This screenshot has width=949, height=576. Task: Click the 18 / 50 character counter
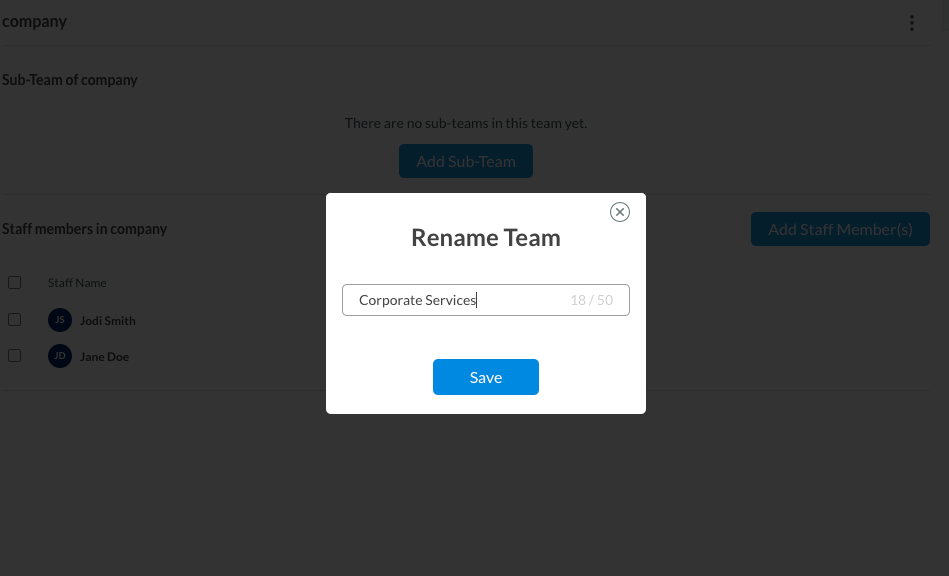click(x=592, y=300)
